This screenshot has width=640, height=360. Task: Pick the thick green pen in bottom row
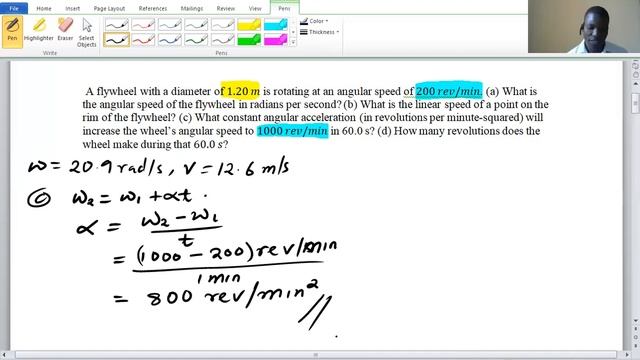click(x=196, y=40)
